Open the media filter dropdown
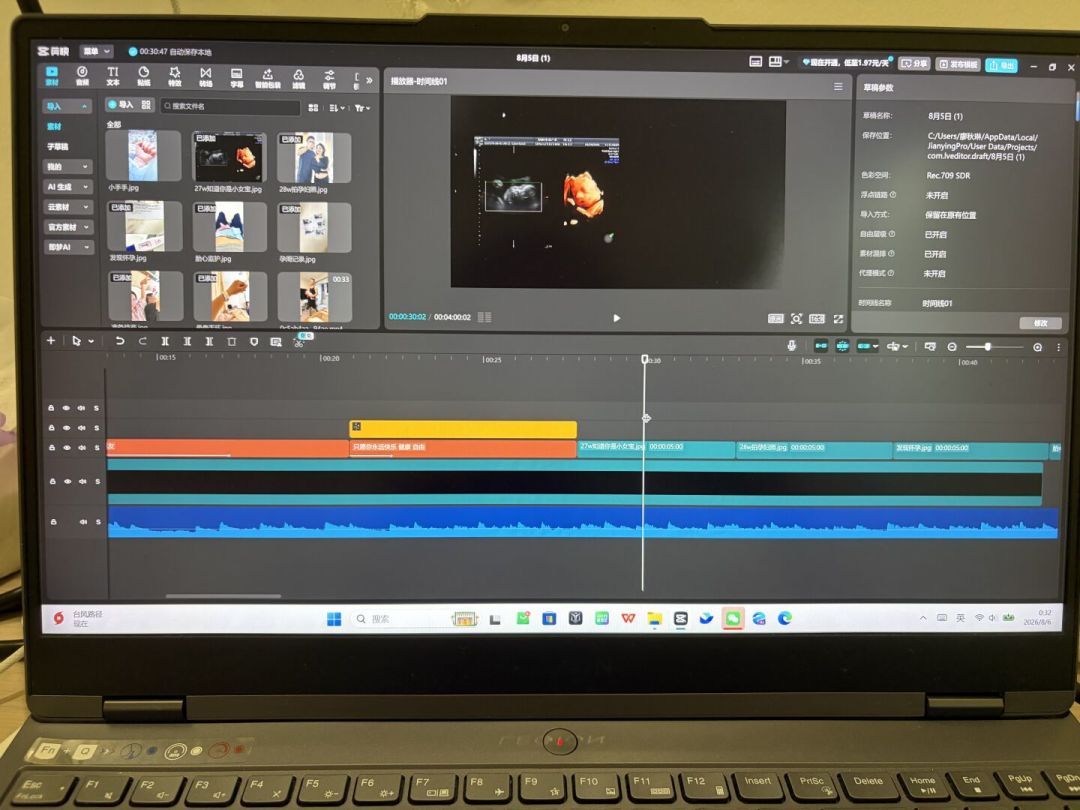This screenshot has height=810, width=1080. click(x=362, y=108)
